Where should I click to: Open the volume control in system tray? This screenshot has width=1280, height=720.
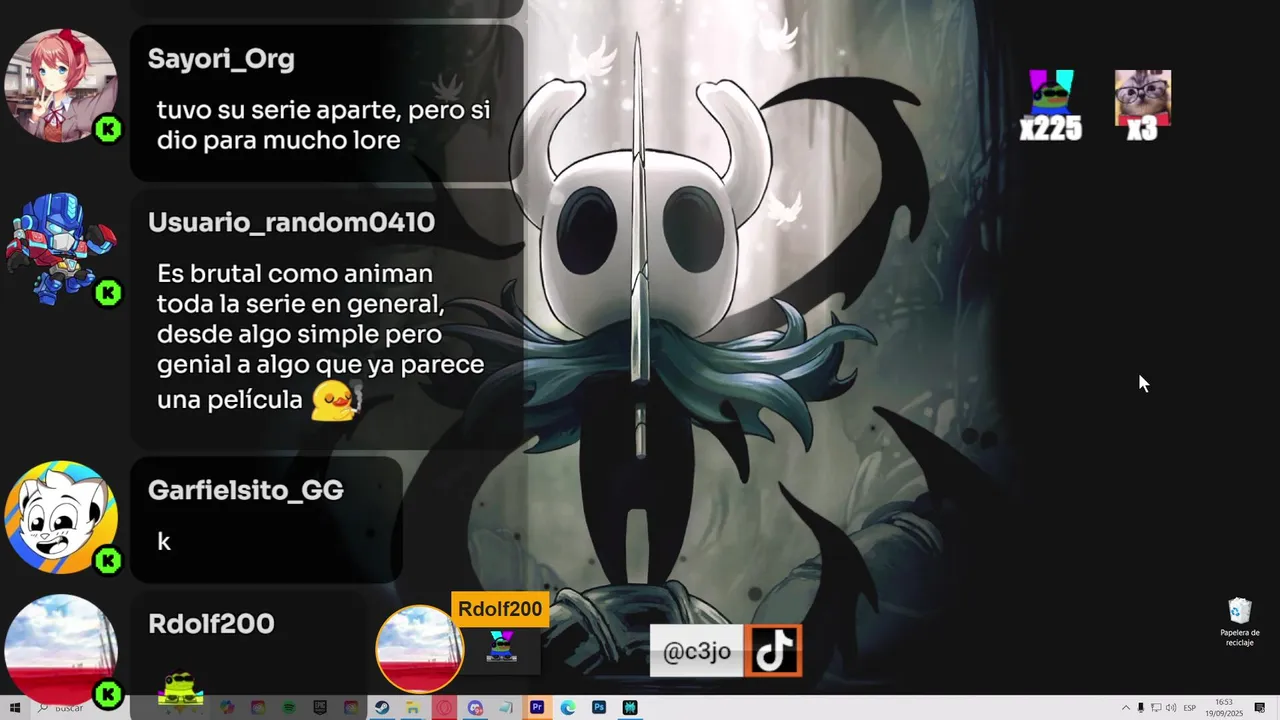coord(1171,708)
